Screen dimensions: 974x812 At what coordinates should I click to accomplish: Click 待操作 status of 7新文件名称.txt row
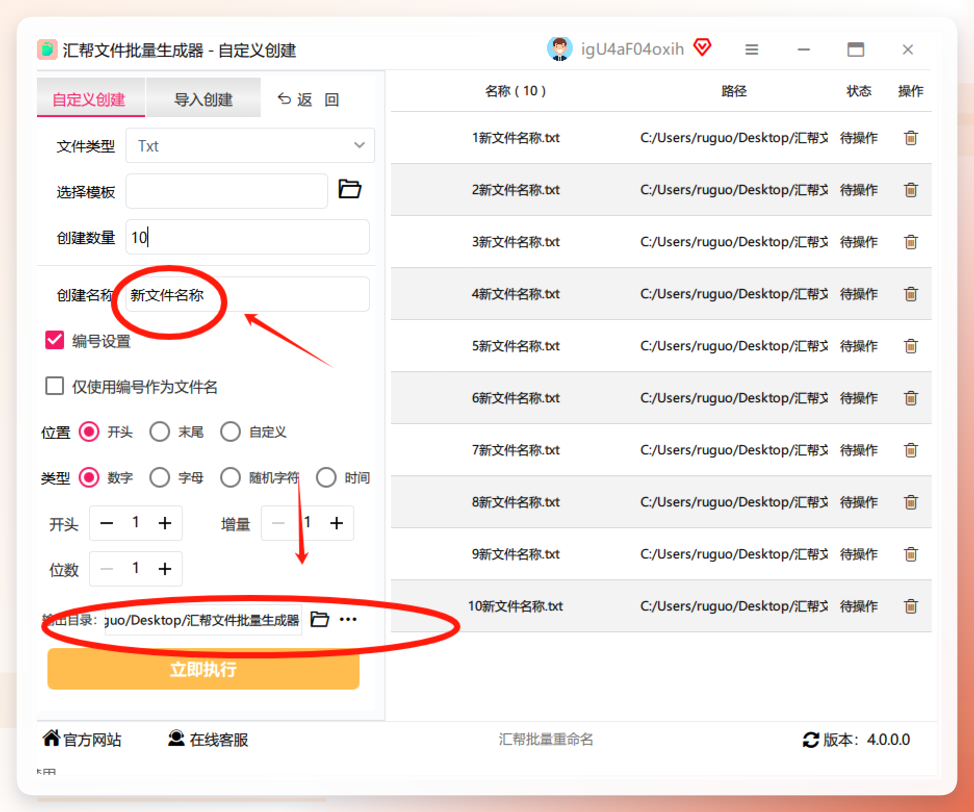(x=858, y=450)
